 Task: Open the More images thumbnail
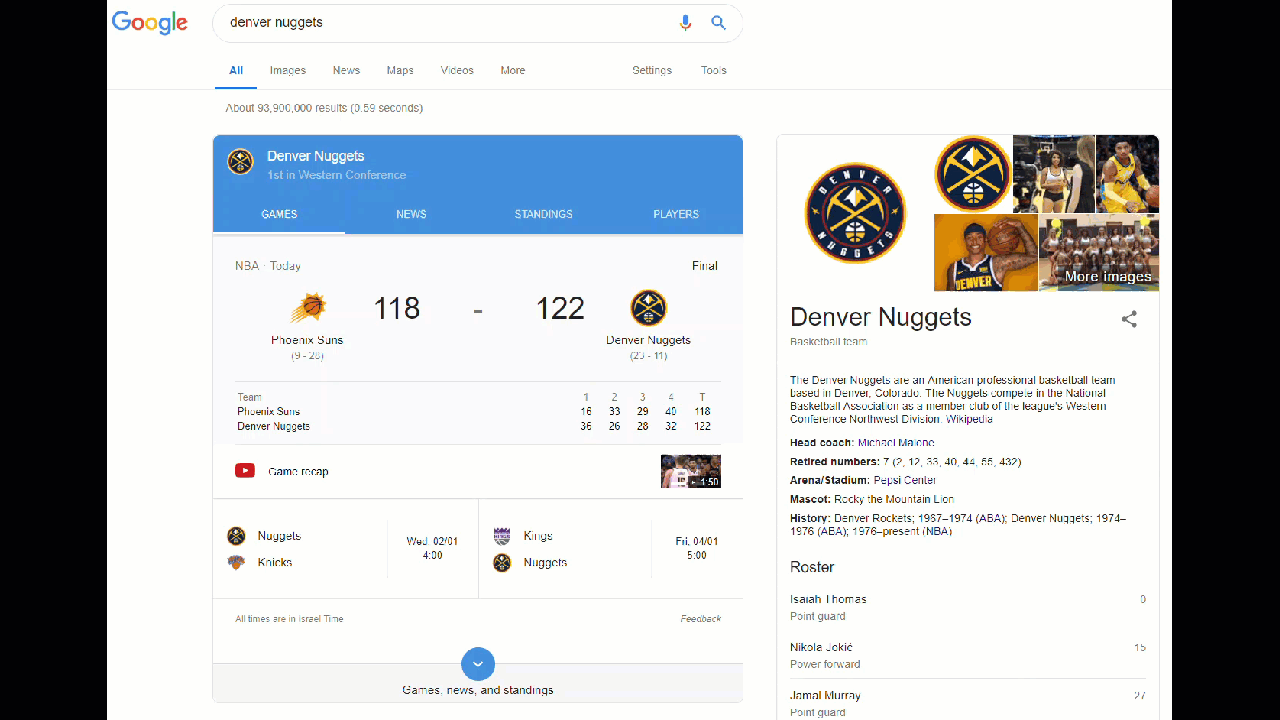pos(1099,253)
